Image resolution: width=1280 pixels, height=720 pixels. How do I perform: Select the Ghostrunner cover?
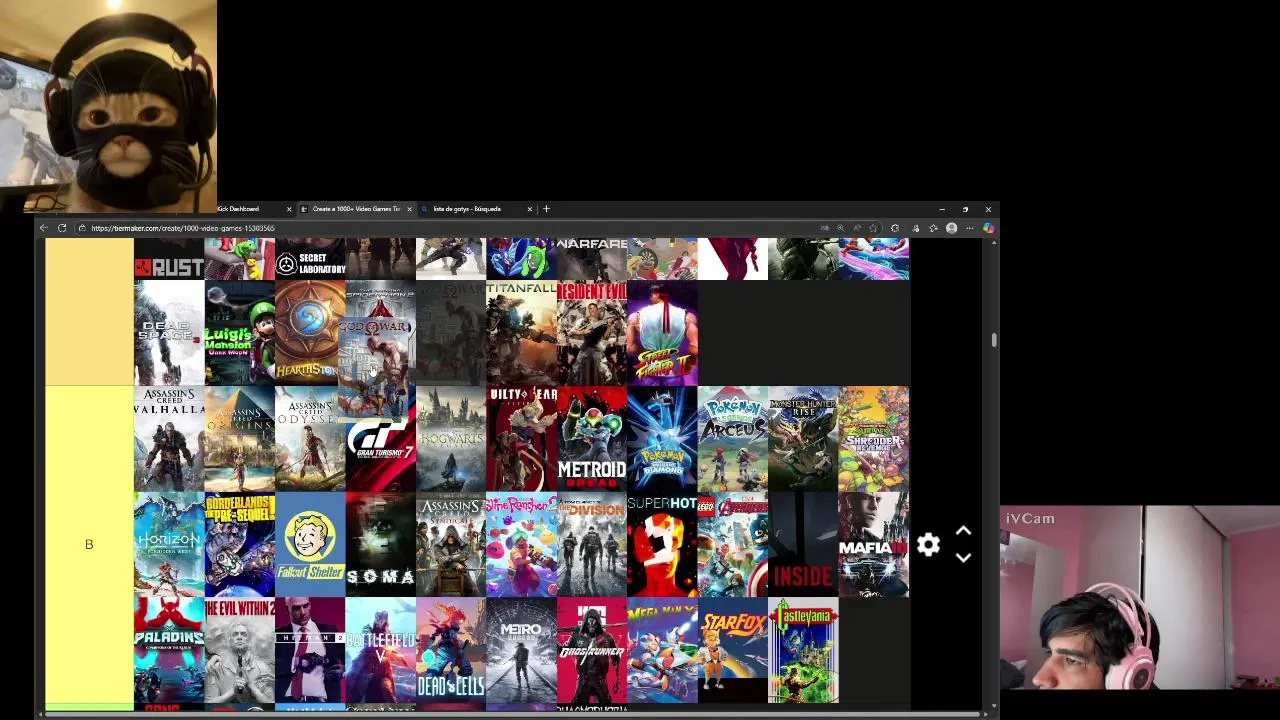click(592, 651)
